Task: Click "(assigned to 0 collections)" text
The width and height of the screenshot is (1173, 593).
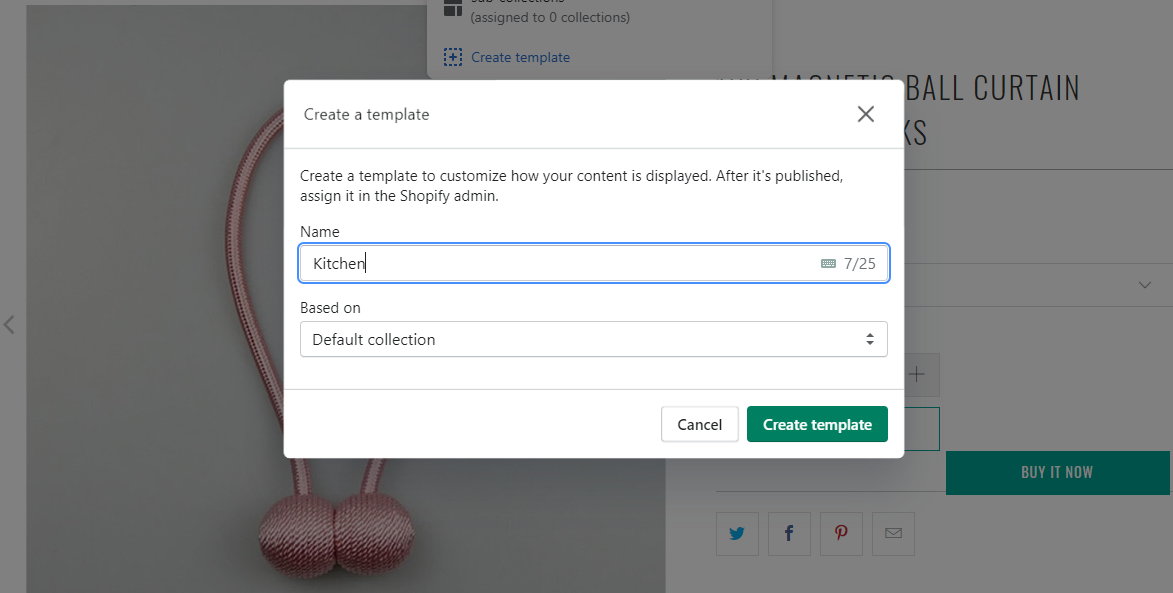Action: pyautogui.click(x=550, y=17)
